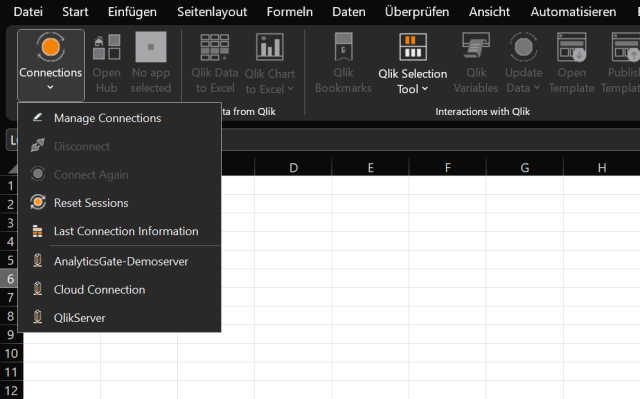Viewport: 640px width, 399px height.
Task: Connect to QlikServer entry
Action: [119, 318]
